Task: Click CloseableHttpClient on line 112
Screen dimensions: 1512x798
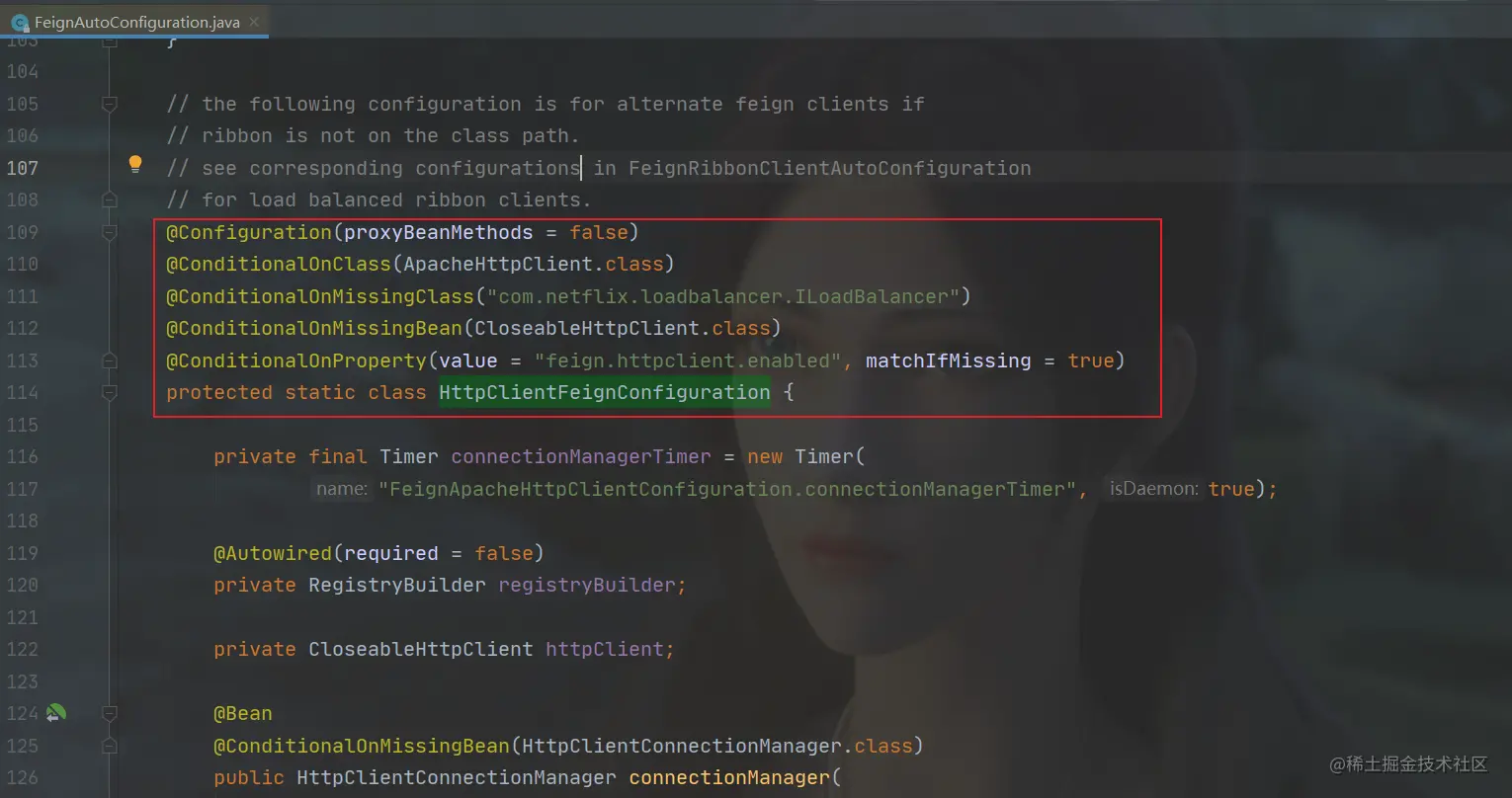Action: (587, 328)
